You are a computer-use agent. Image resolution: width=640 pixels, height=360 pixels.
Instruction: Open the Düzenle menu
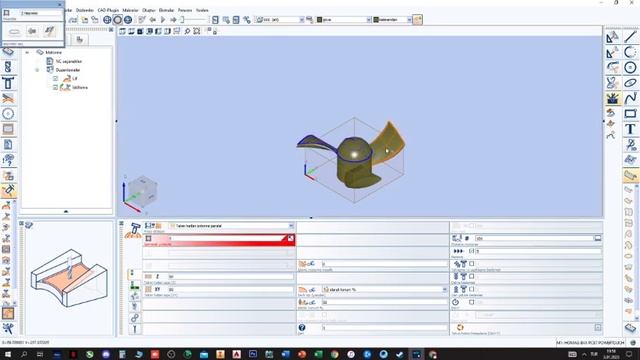(x=84, y=10)
